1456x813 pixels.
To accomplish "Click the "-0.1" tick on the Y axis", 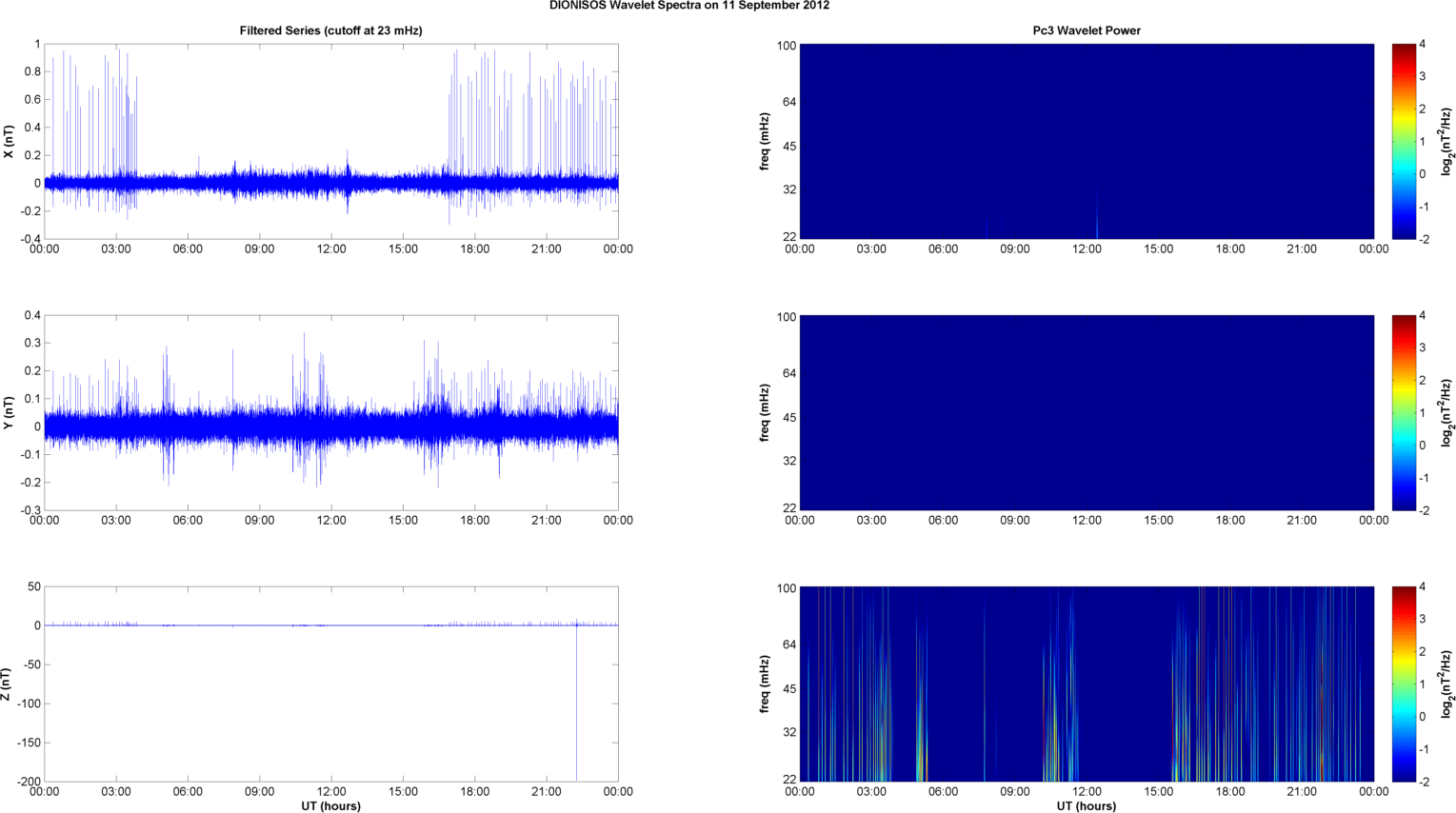I will [x=30, y=455].
